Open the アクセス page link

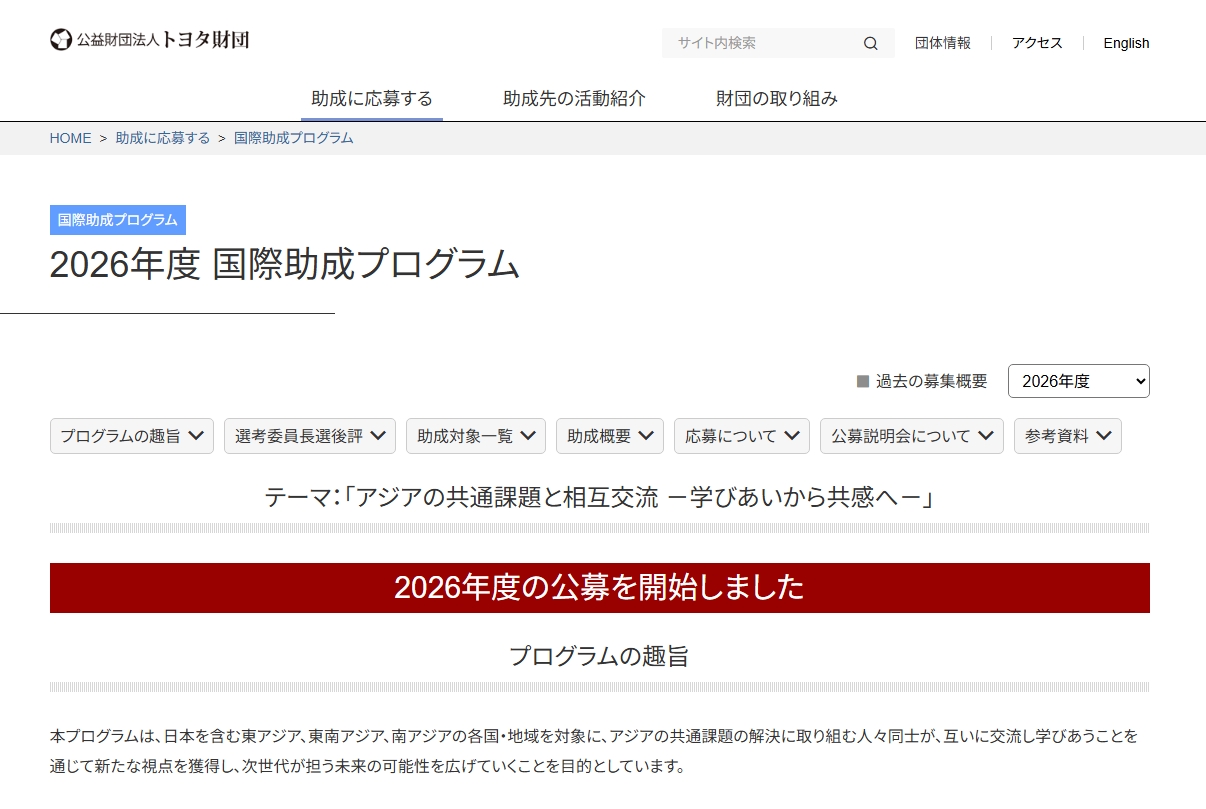click(1037, 43)
